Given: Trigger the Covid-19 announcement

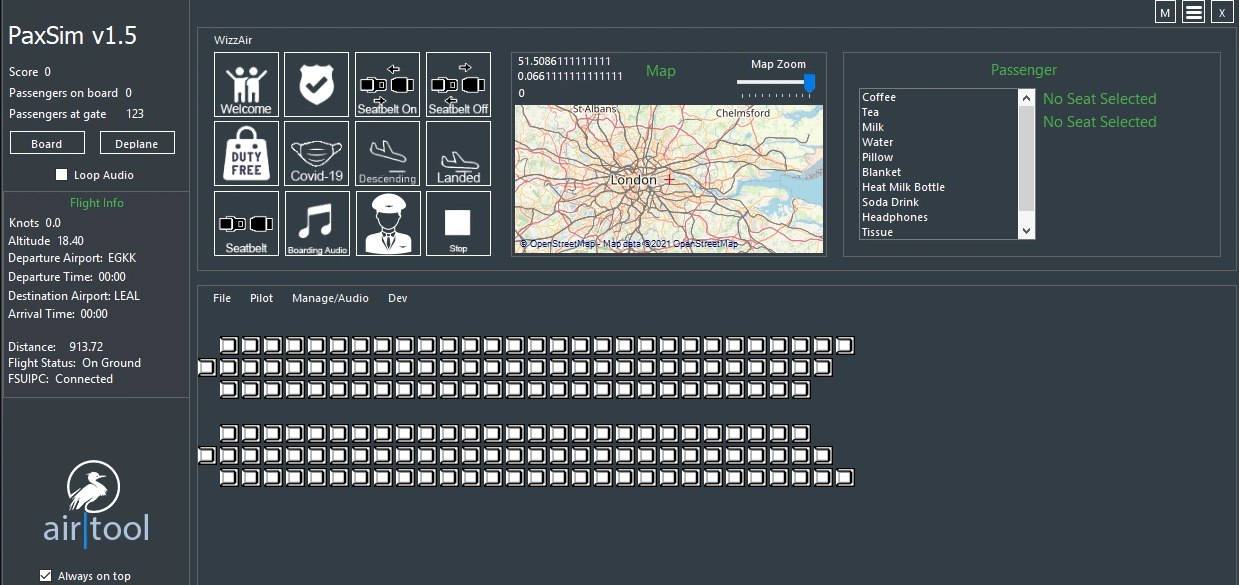Looking at the screenshot, I should pos(316,152).
